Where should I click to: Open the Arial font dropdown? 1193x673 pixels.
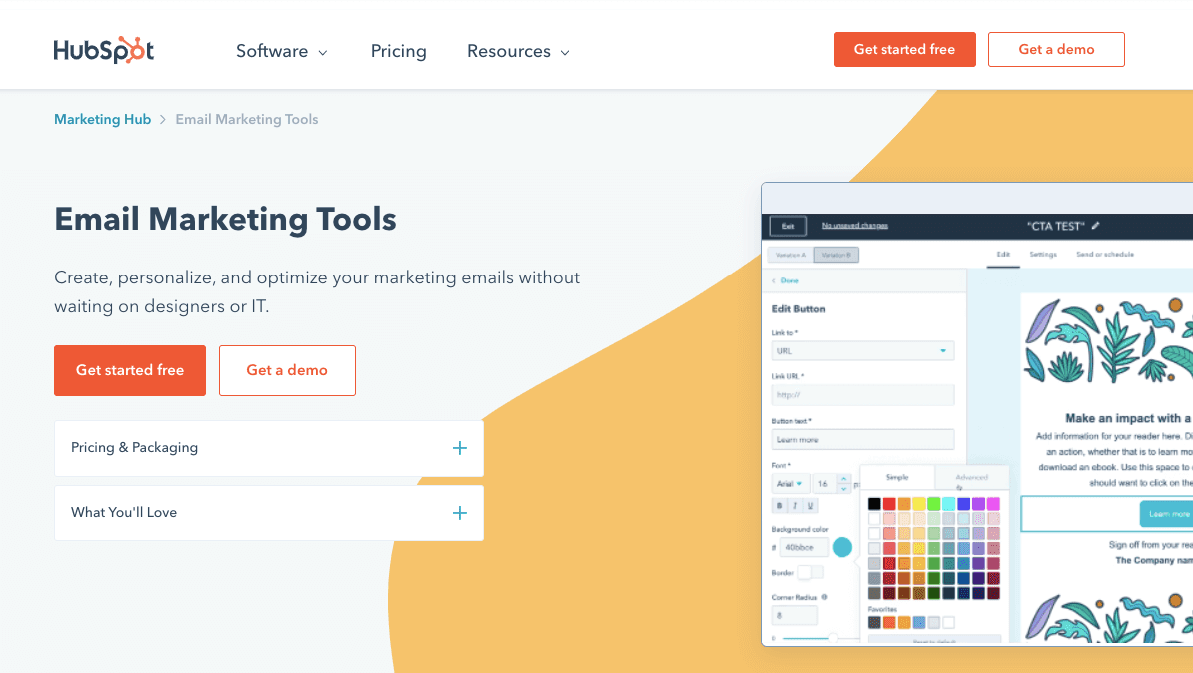(x=790, y=484)
